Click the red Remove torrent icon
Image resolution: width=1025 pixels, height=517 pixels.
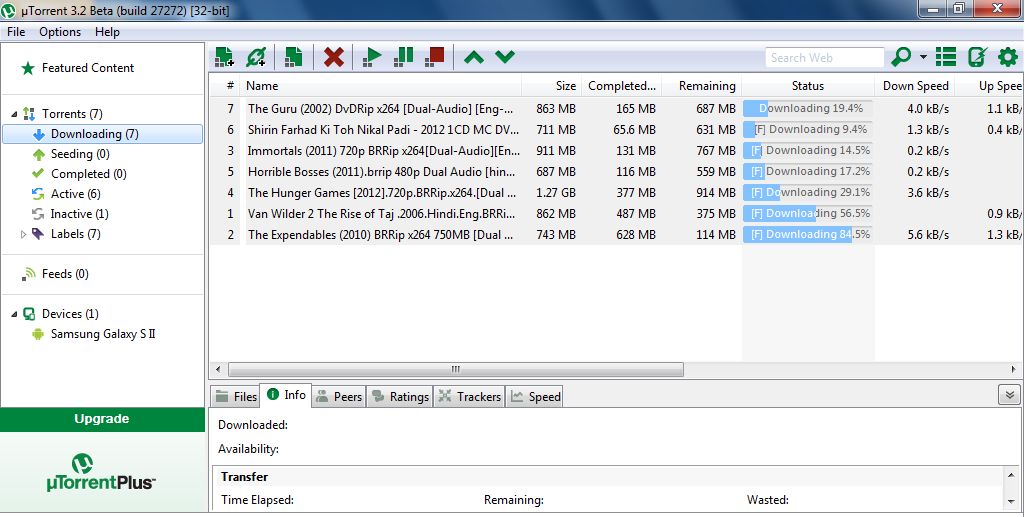click(333, 57)
